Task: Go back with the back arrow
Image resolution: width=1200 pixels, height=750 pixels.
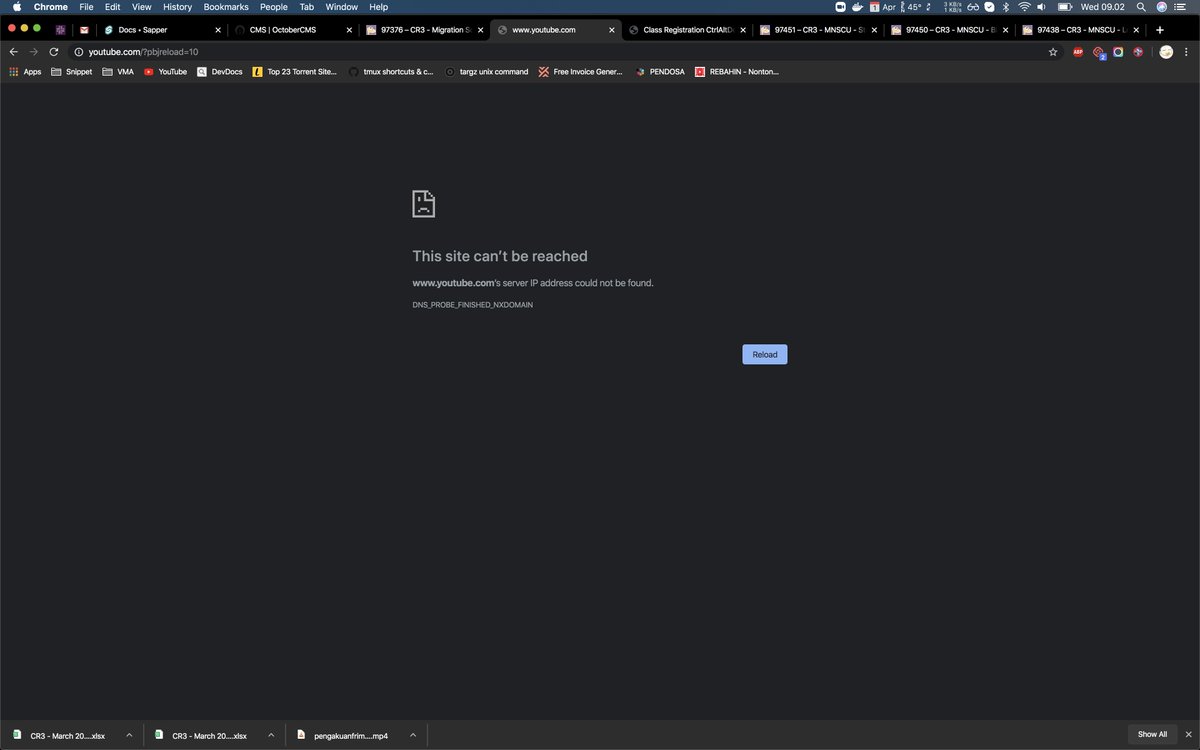Action: pos(14,51)
